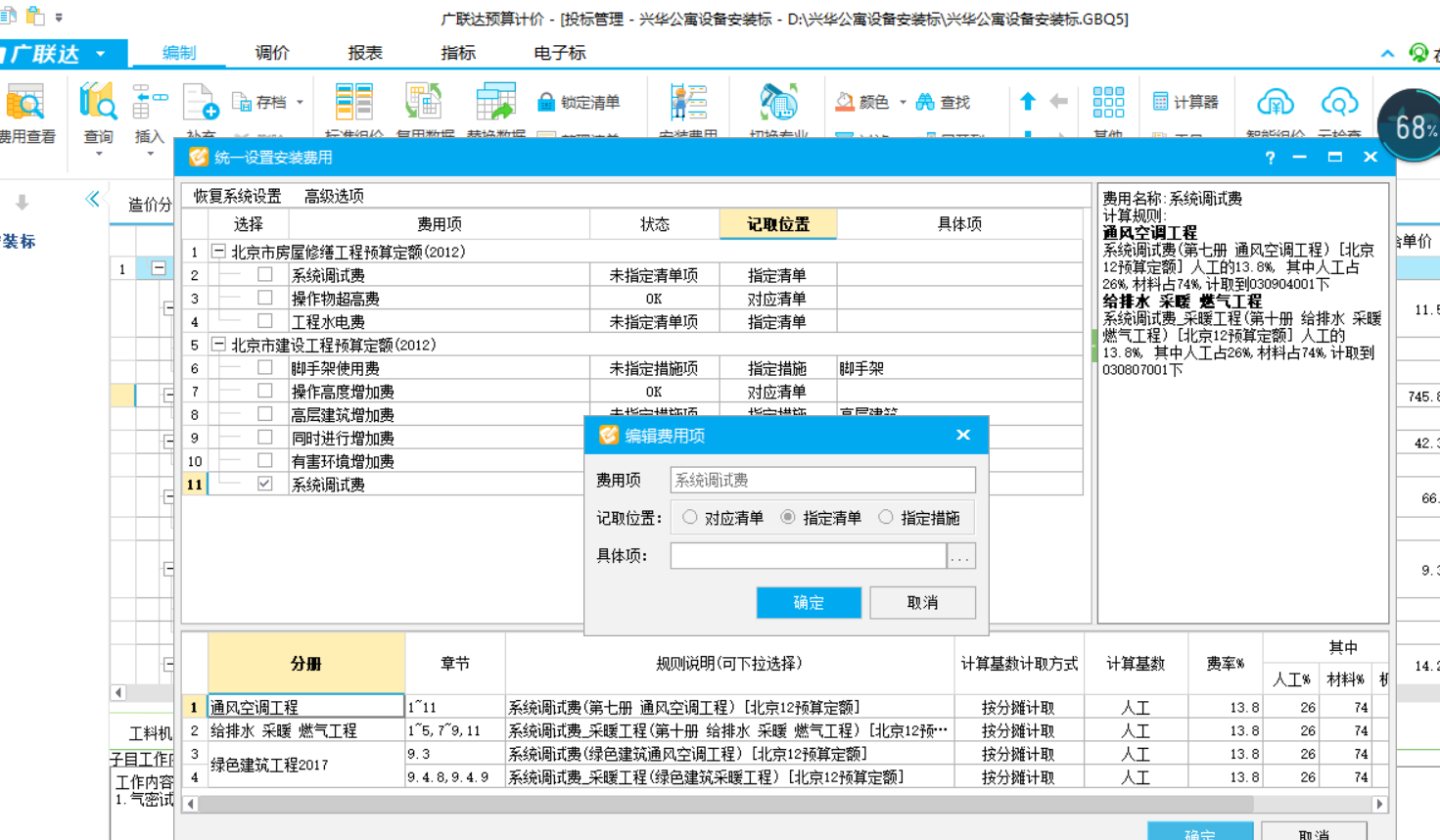Switch to the 指标 ribbon tab
The image size is (1440, 840).
458,53
